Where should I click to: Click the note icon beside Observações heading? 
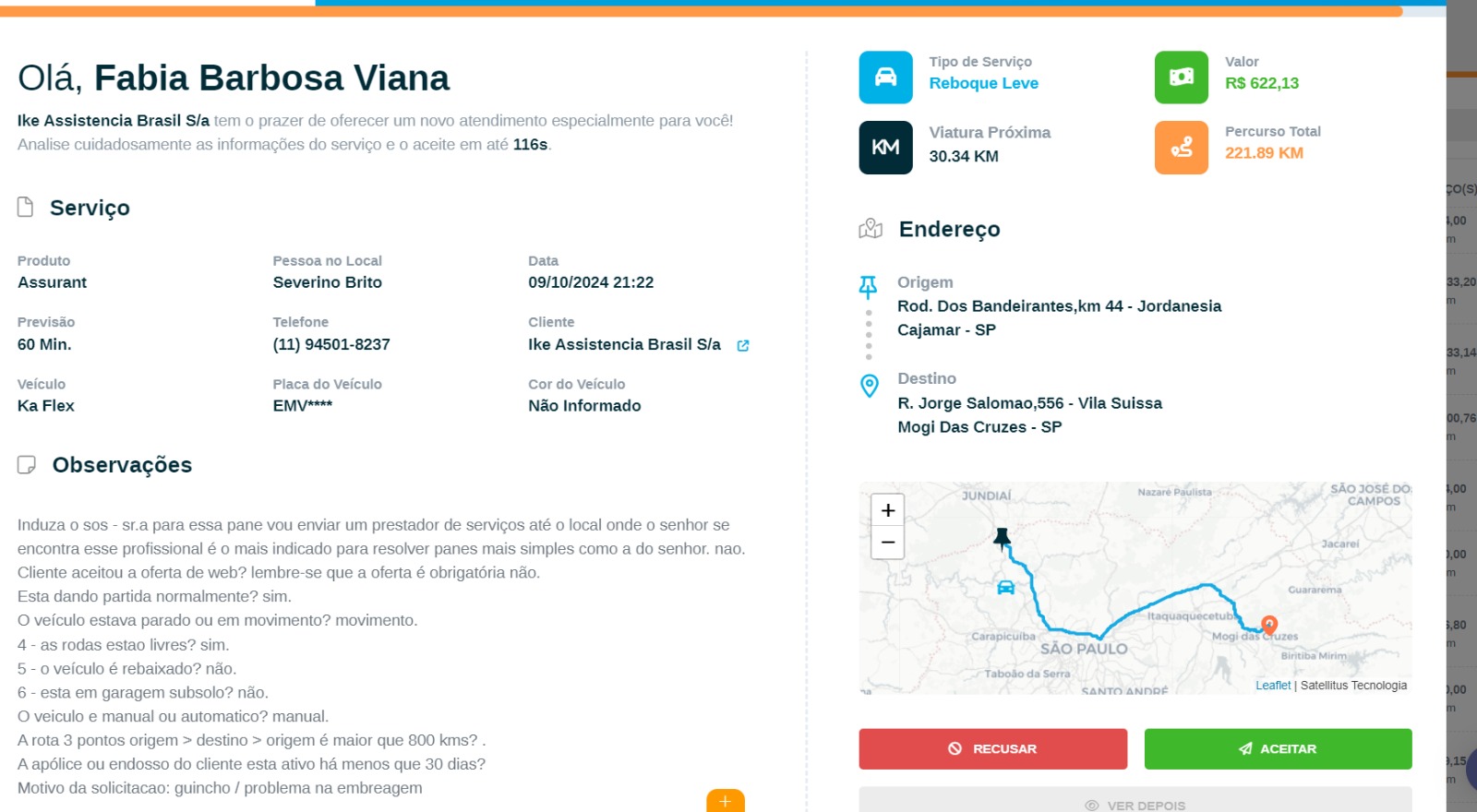27,464
